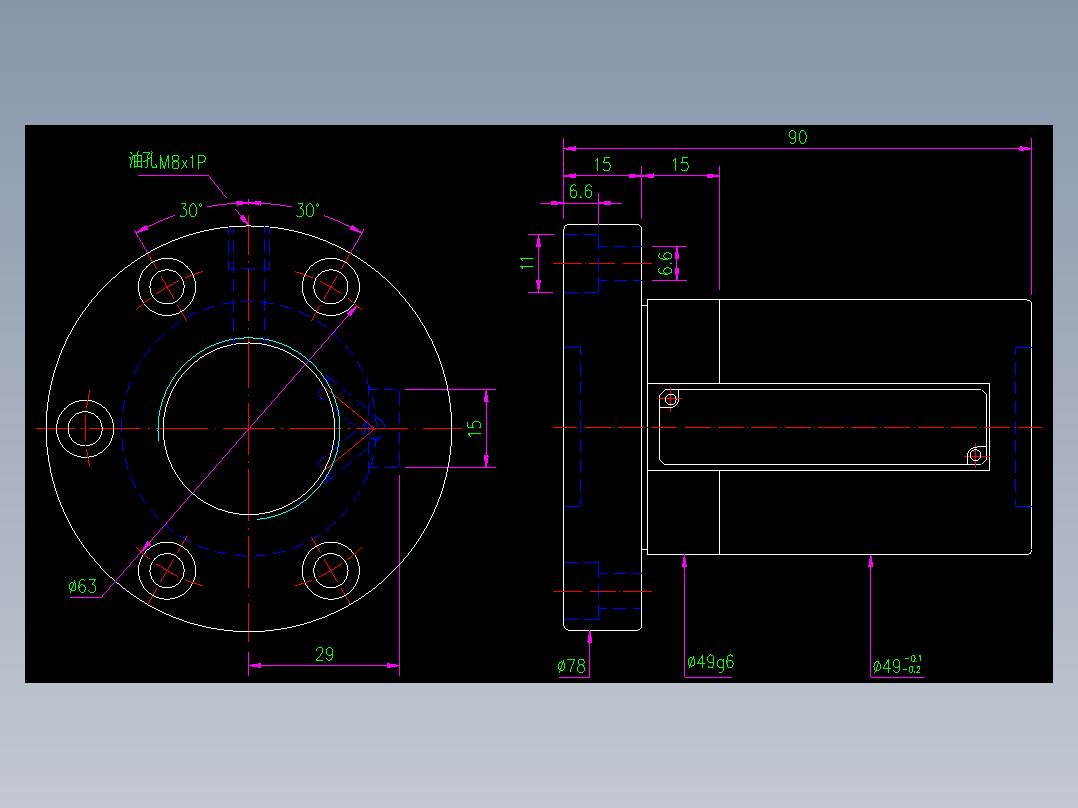The height and width of the screenshot is (808, 1078).
Task: Click the 90 overall length dimension
Action: pos(798,137)
